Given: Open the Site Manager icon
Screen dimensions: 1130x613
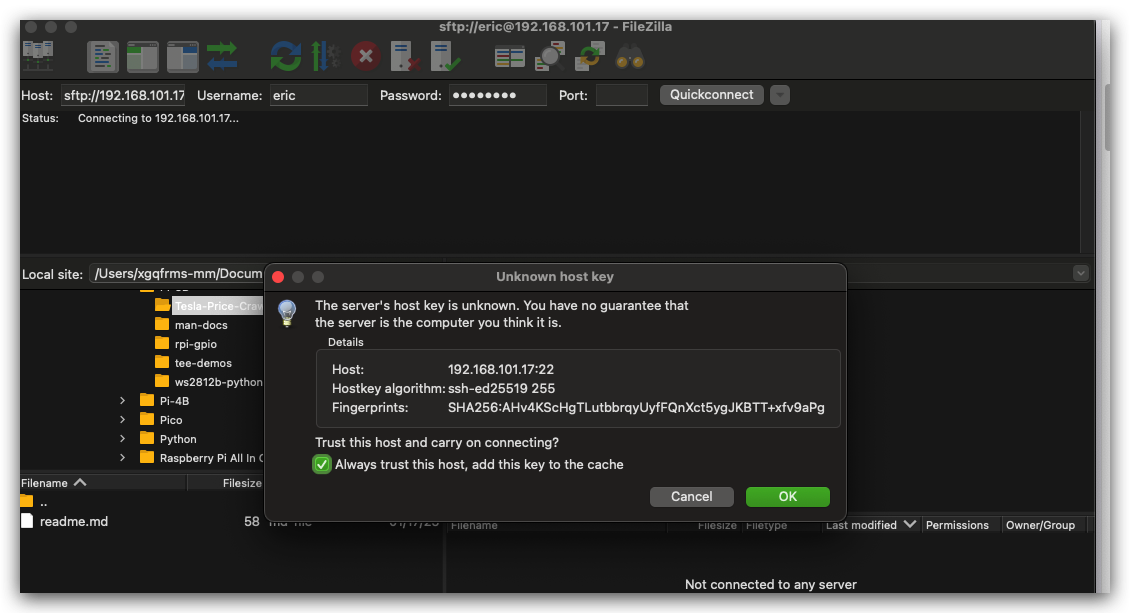Looking at the screenshot, I should 38,56.
